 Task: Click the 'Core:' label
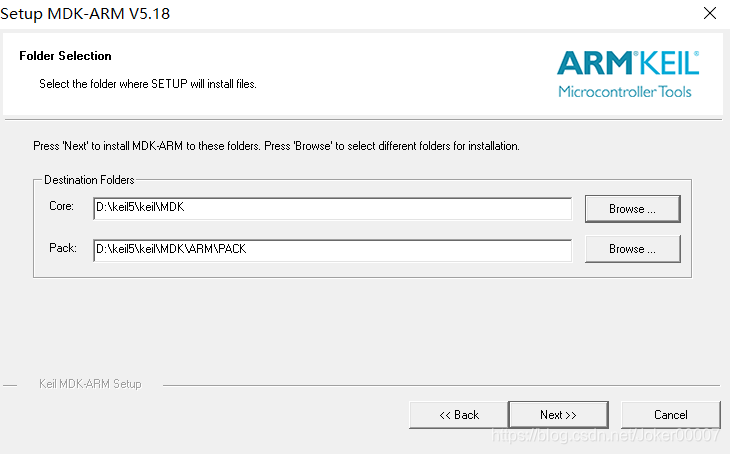tap(61, 206)
